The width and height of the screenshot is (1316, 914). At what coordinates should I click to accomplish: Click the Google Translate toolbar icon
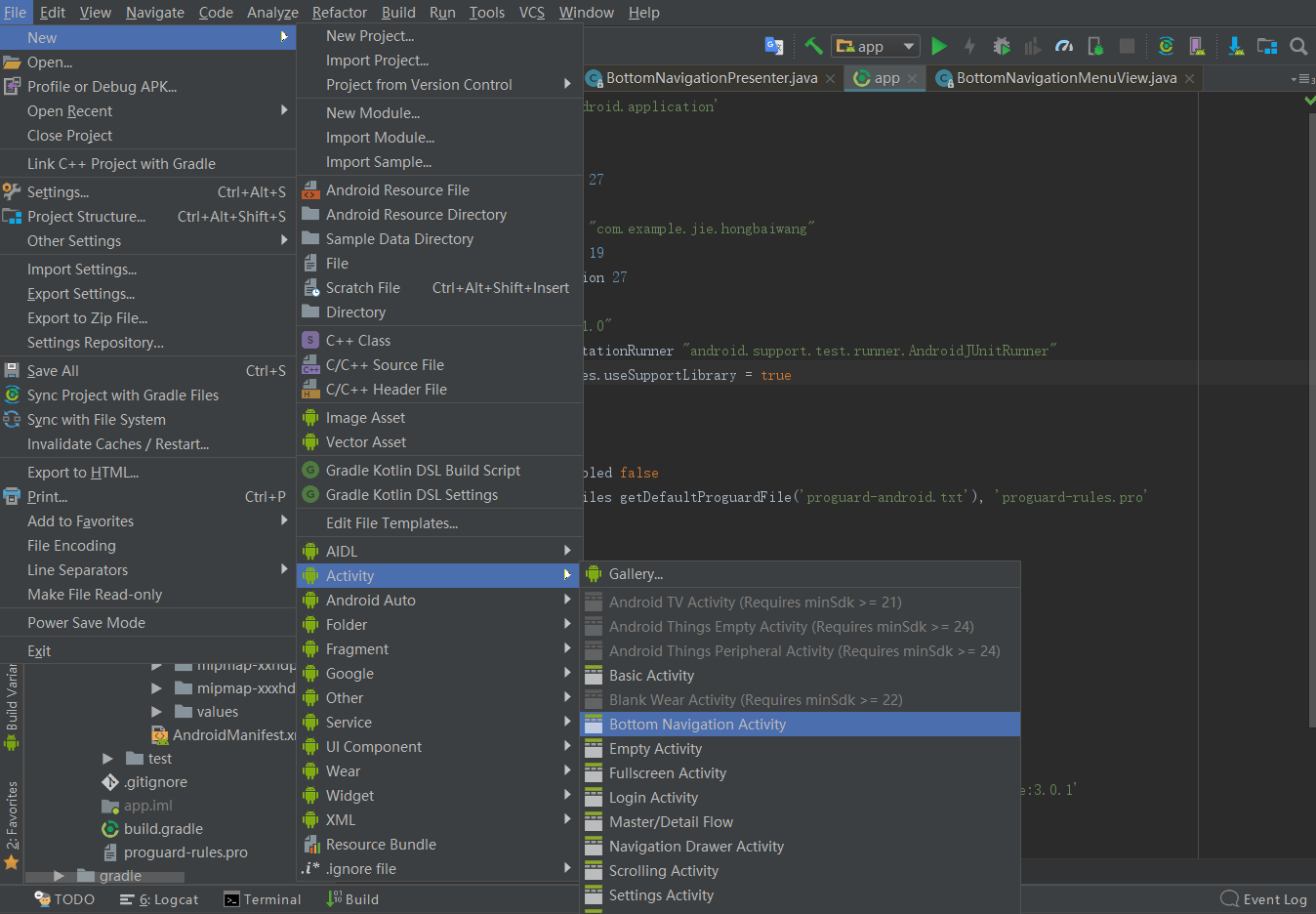tap(774, 46)
